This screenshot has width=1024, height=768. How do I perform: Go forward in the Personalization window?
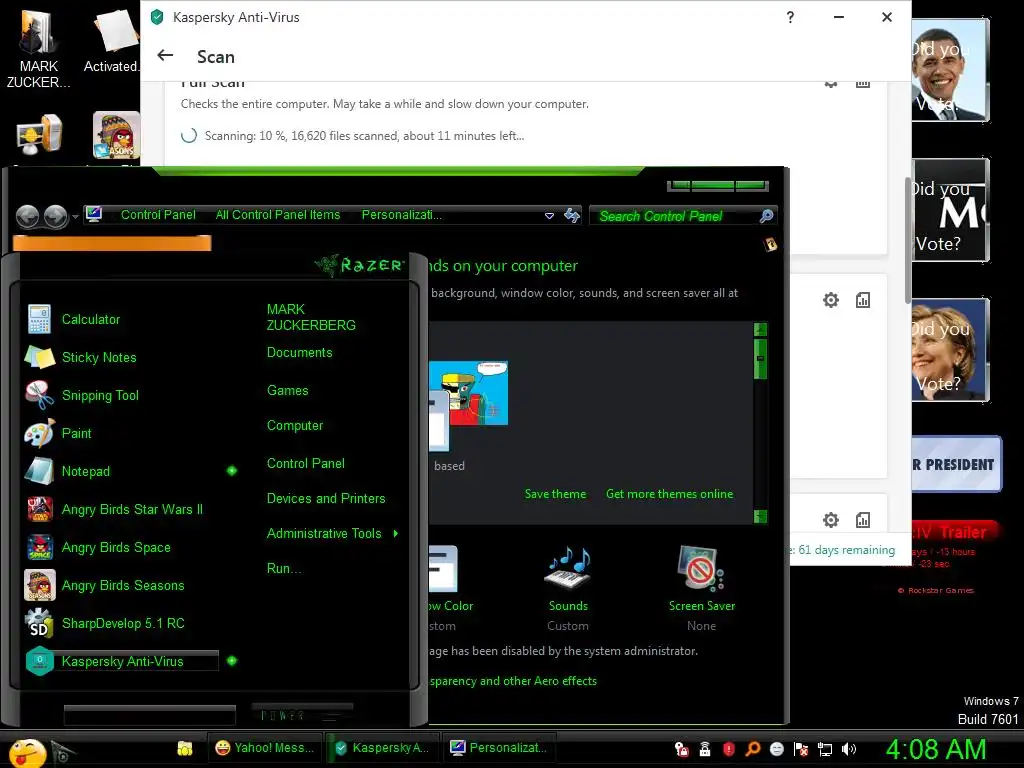[56, 216]
